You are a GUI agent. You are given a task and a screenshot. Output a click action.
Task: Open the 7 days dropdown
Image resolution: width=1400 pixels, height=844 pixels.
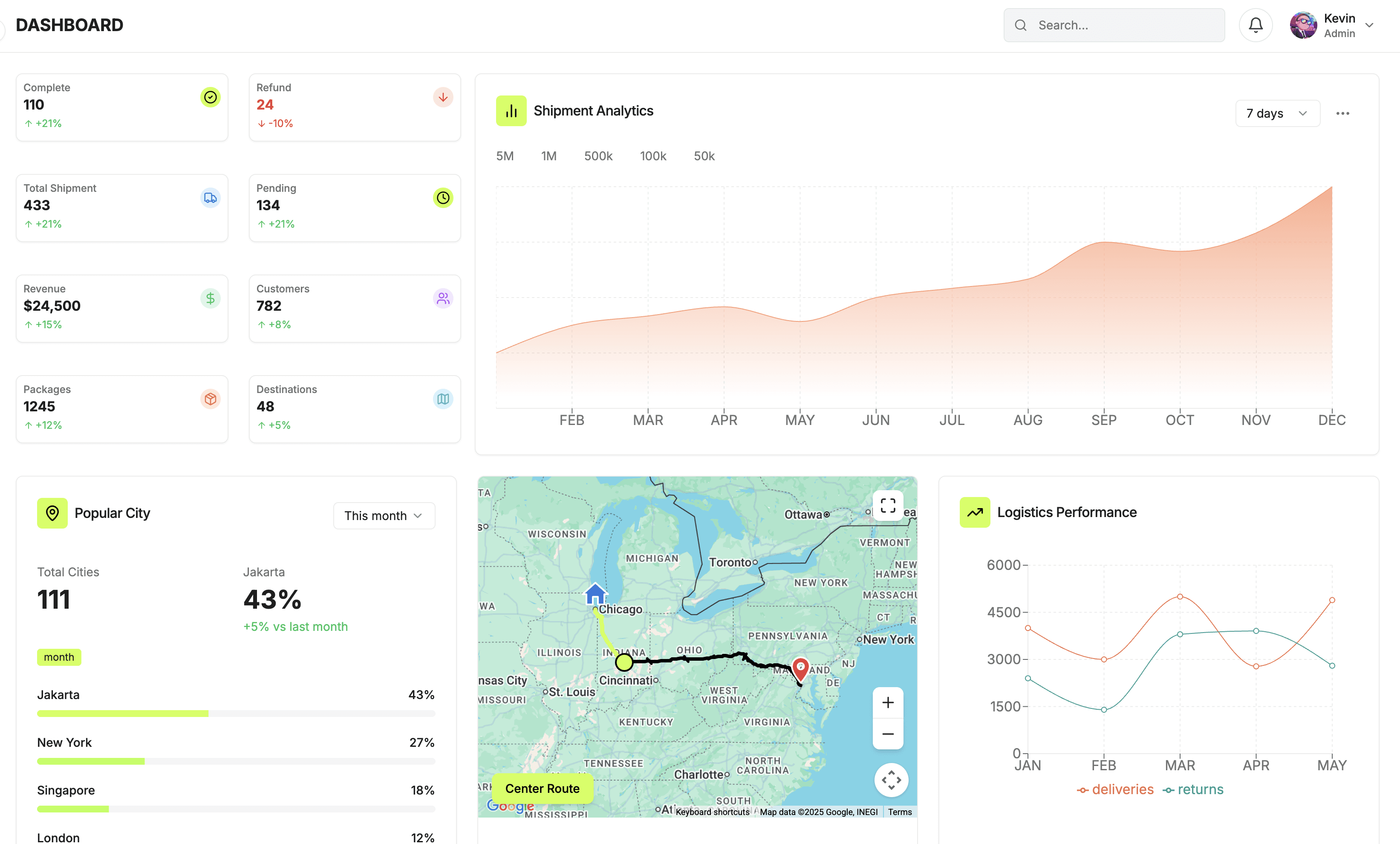click(1277, 113)
